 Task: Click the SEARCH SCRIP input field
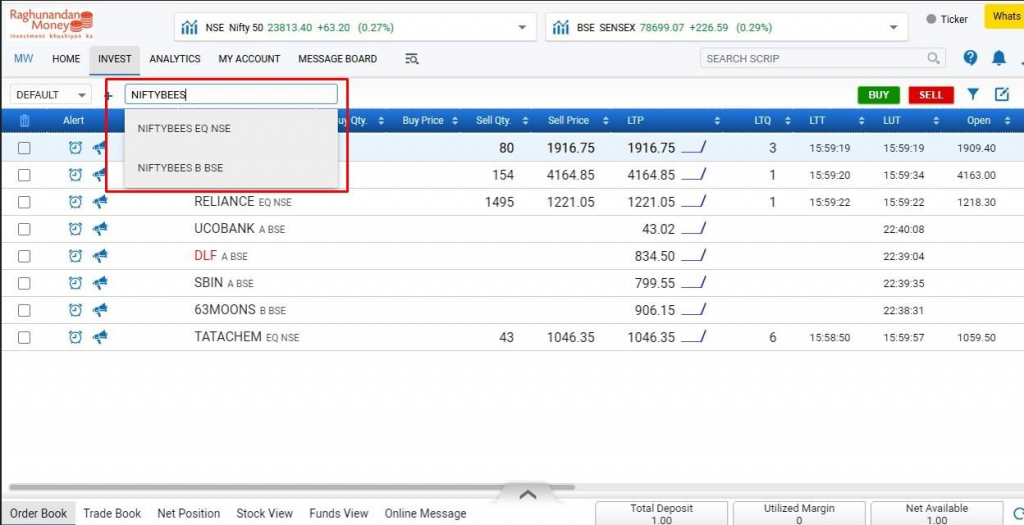814,59
